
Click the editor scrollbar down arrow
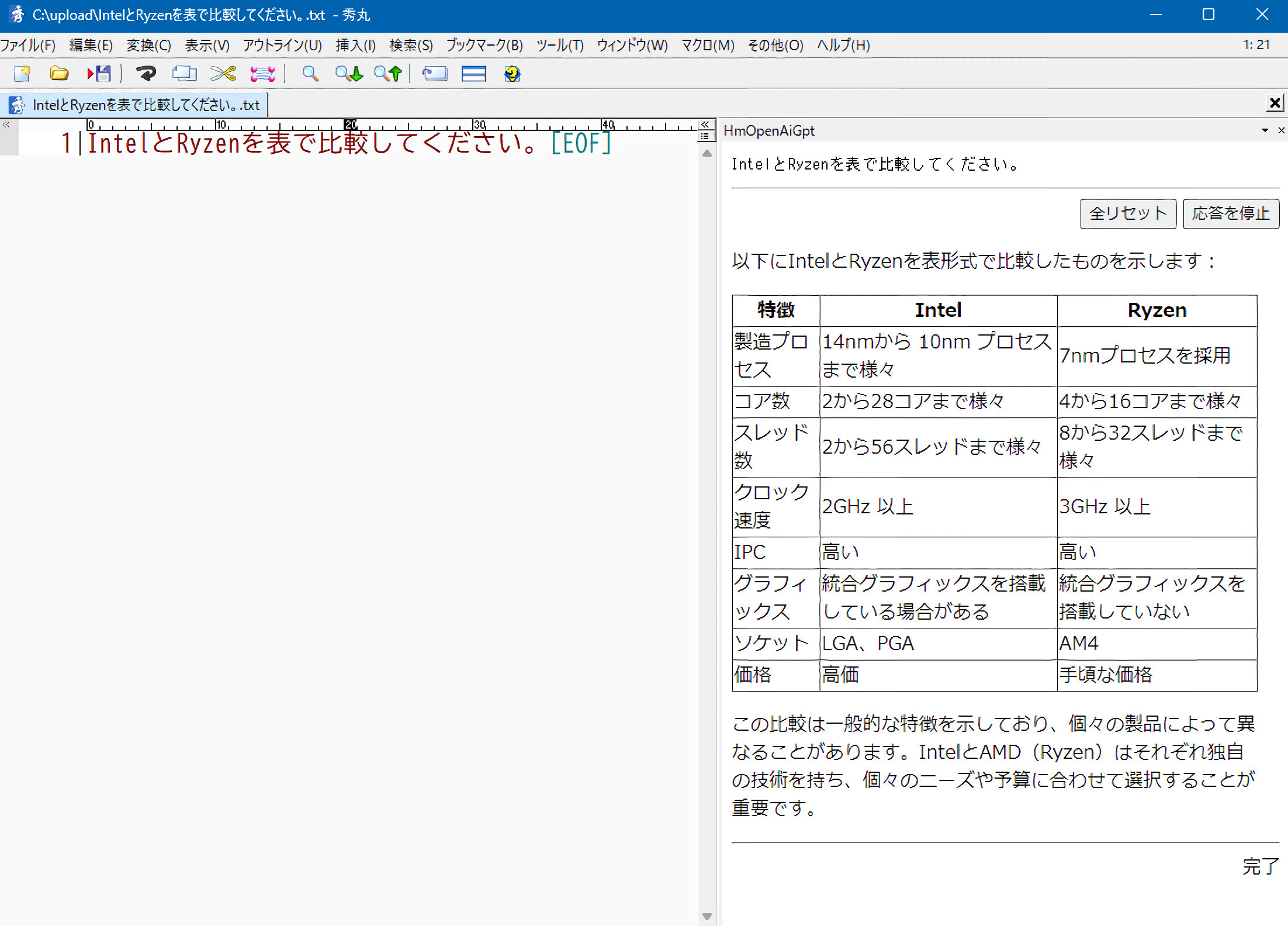[x=707, y=916]
